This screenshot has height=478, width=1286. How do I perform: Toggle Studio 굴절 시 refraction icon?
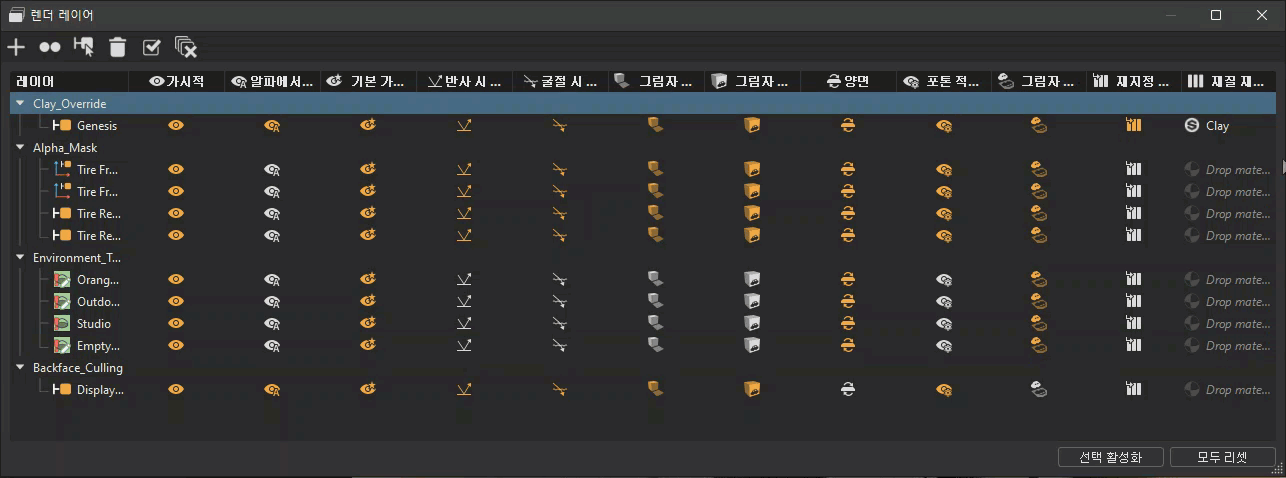point(560,324)
